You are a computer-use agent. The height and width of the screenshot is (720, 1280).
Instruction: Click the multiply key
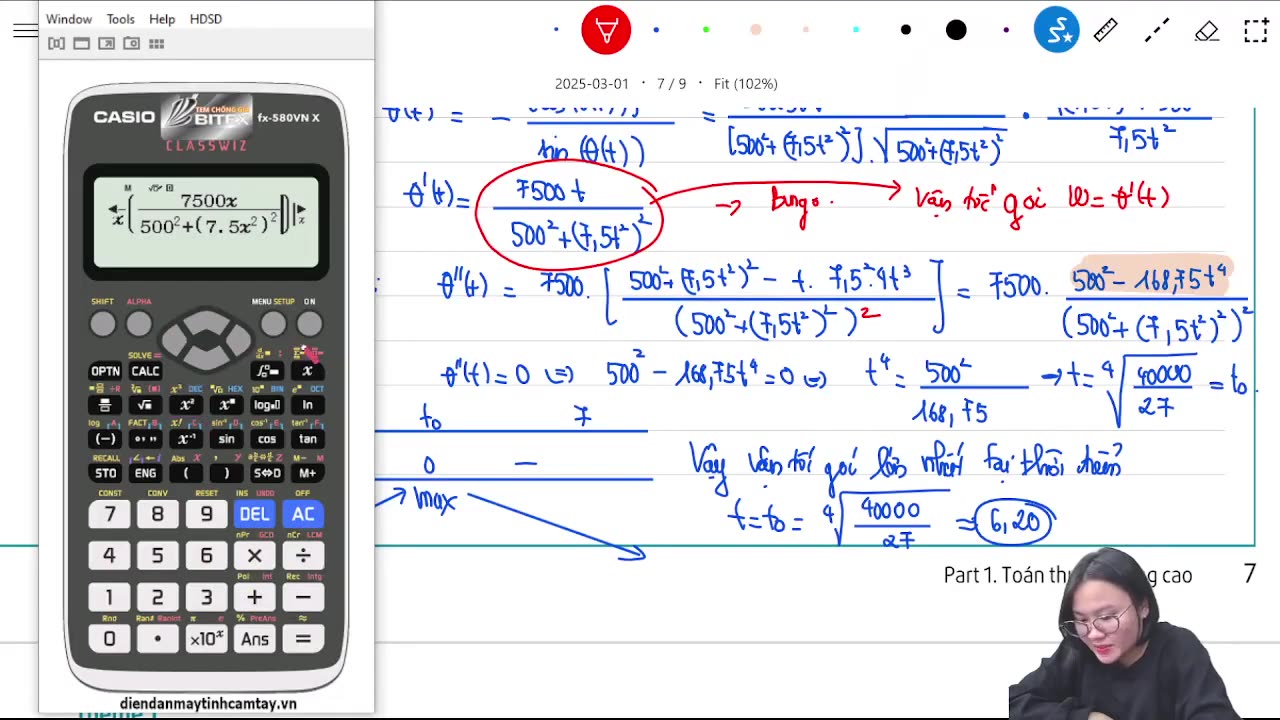254,555
